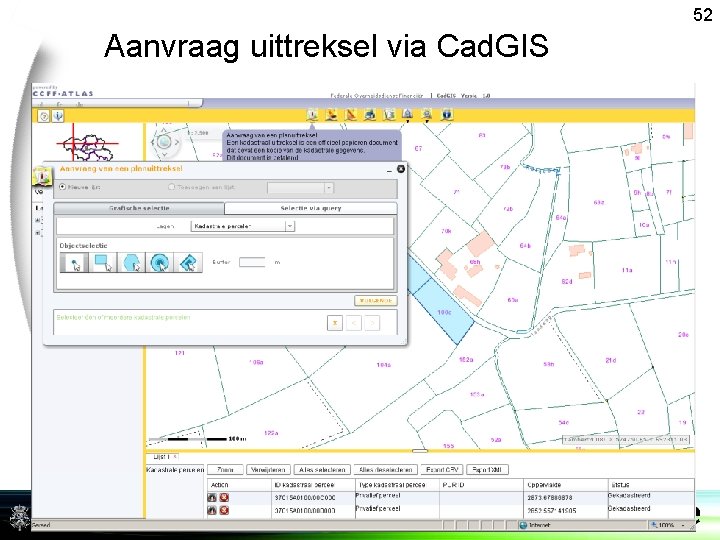Click the Alles selecteren button
Viewport: 720px width, 540px height.
coord(322,470)
